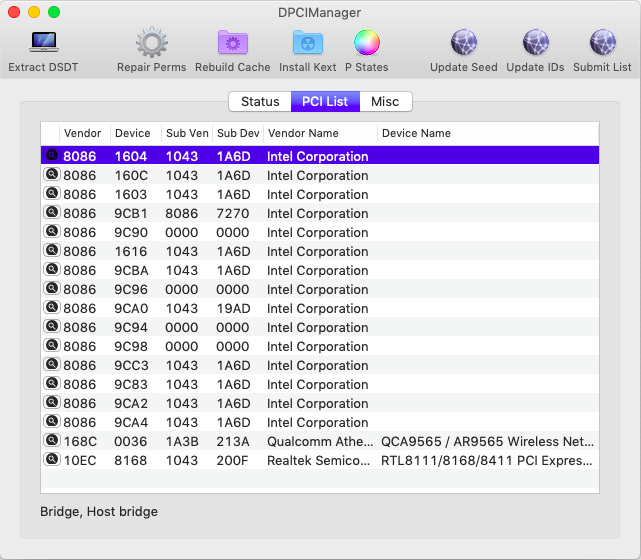The image size is (641, 560).
Task: Click Intel Corporation in the 9C83 row
Action: (x=318, y=385)
